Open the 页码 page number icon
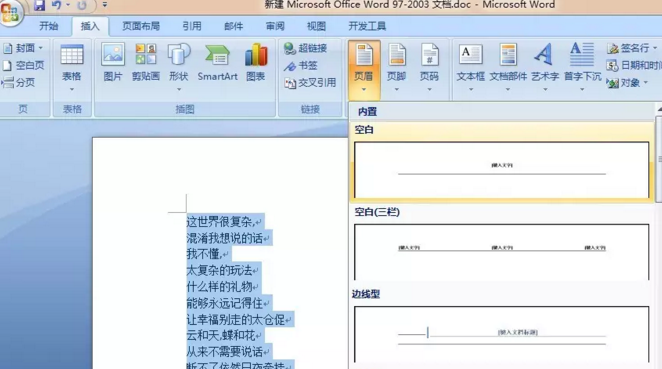The image size is (662, 369). (429, 55)
